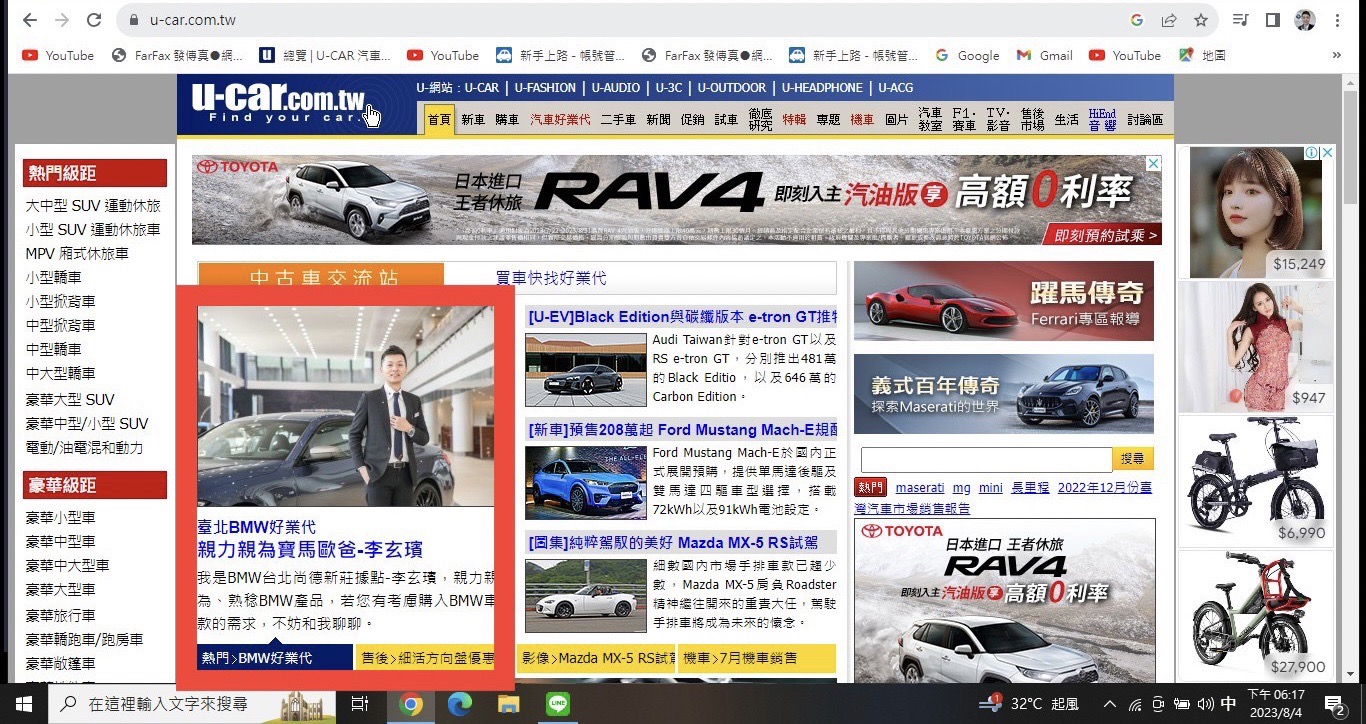Select the 試車 navigation tab

[x=726, y=119]
